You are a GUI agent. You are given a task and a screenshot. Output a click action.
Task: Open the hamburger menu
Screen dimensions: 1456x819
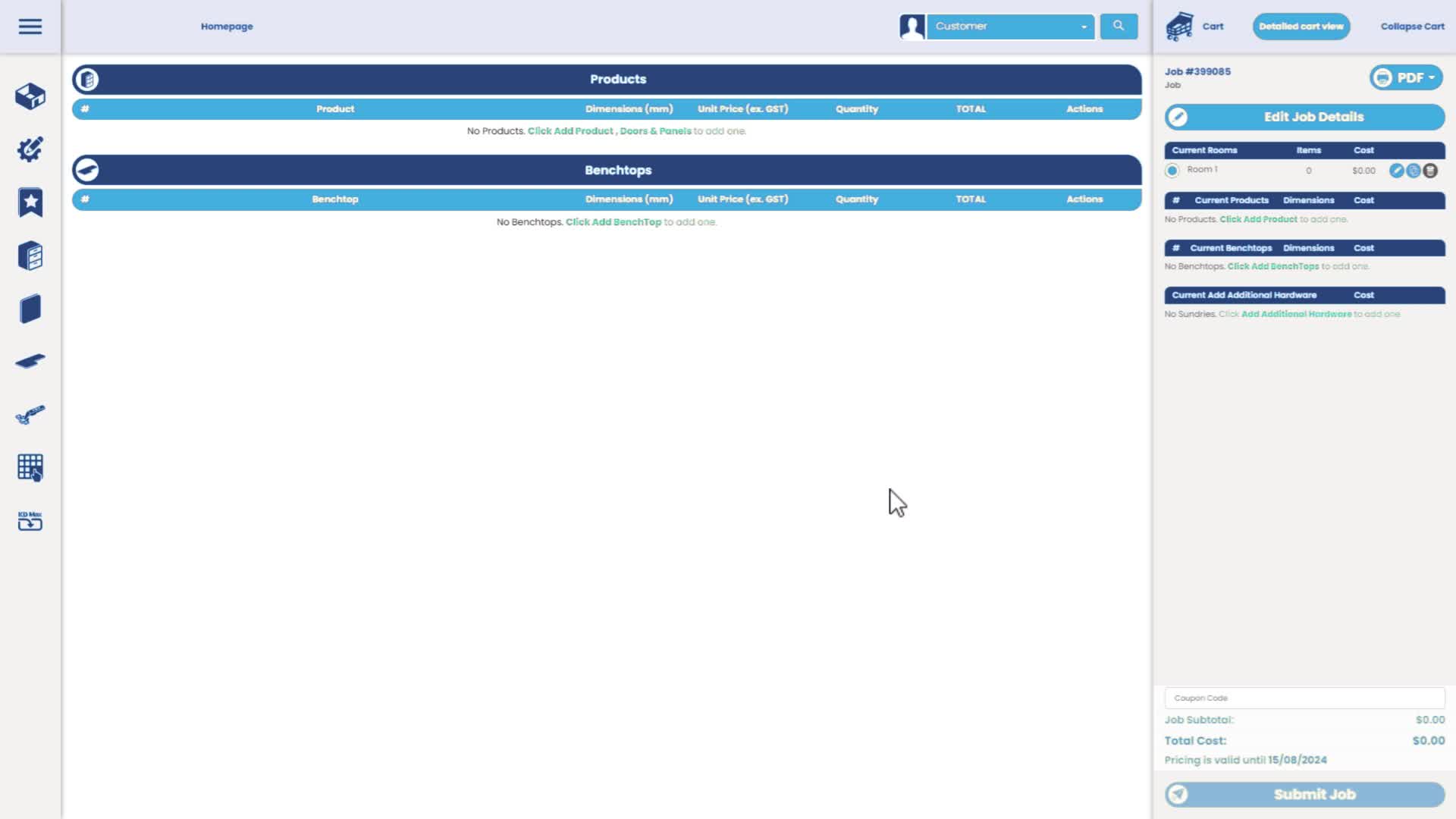pyautogui.click(x=30, y=27)
